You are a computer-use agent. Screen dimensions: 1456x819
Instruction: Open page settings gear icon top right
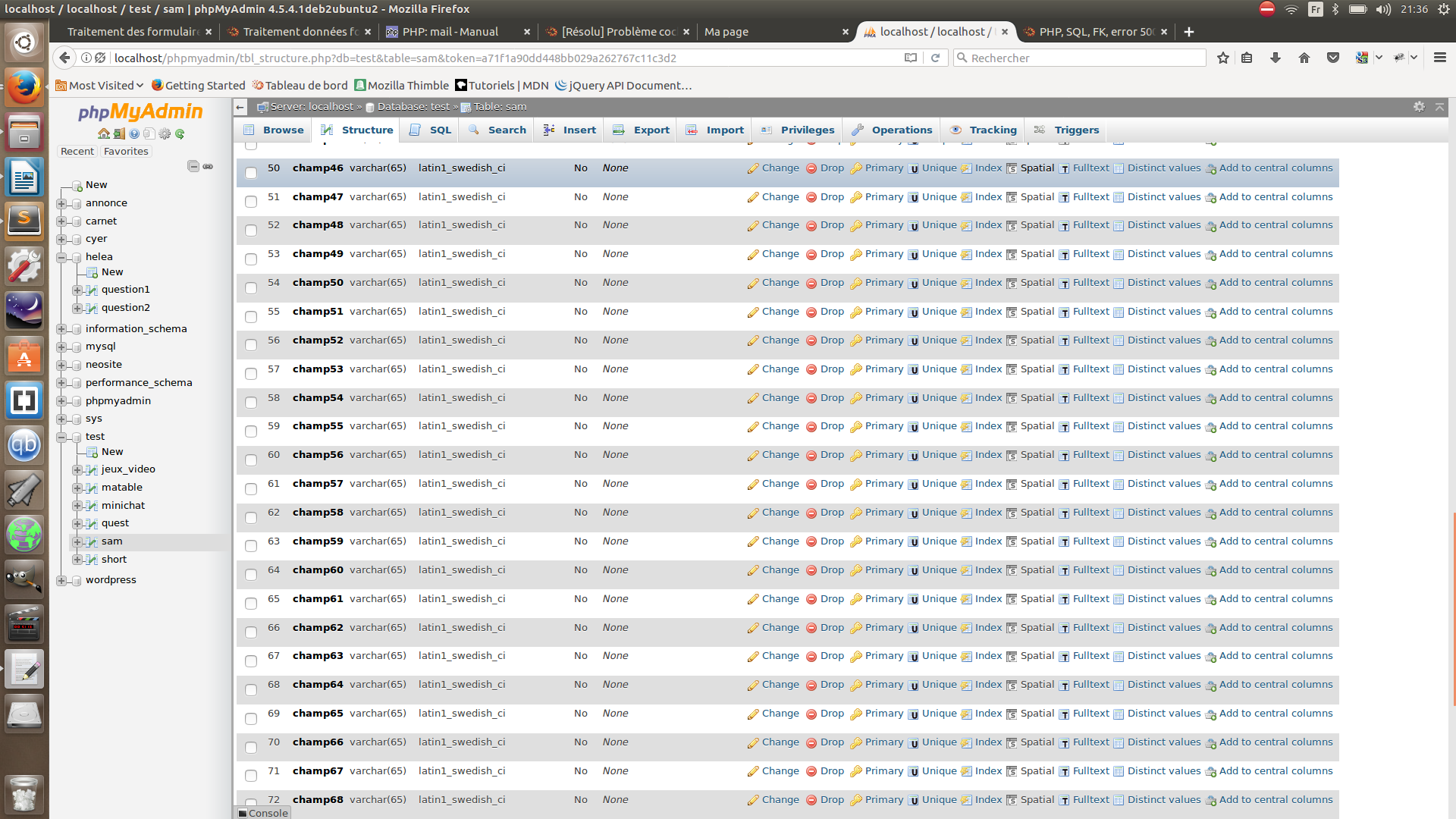[1419, 107]
